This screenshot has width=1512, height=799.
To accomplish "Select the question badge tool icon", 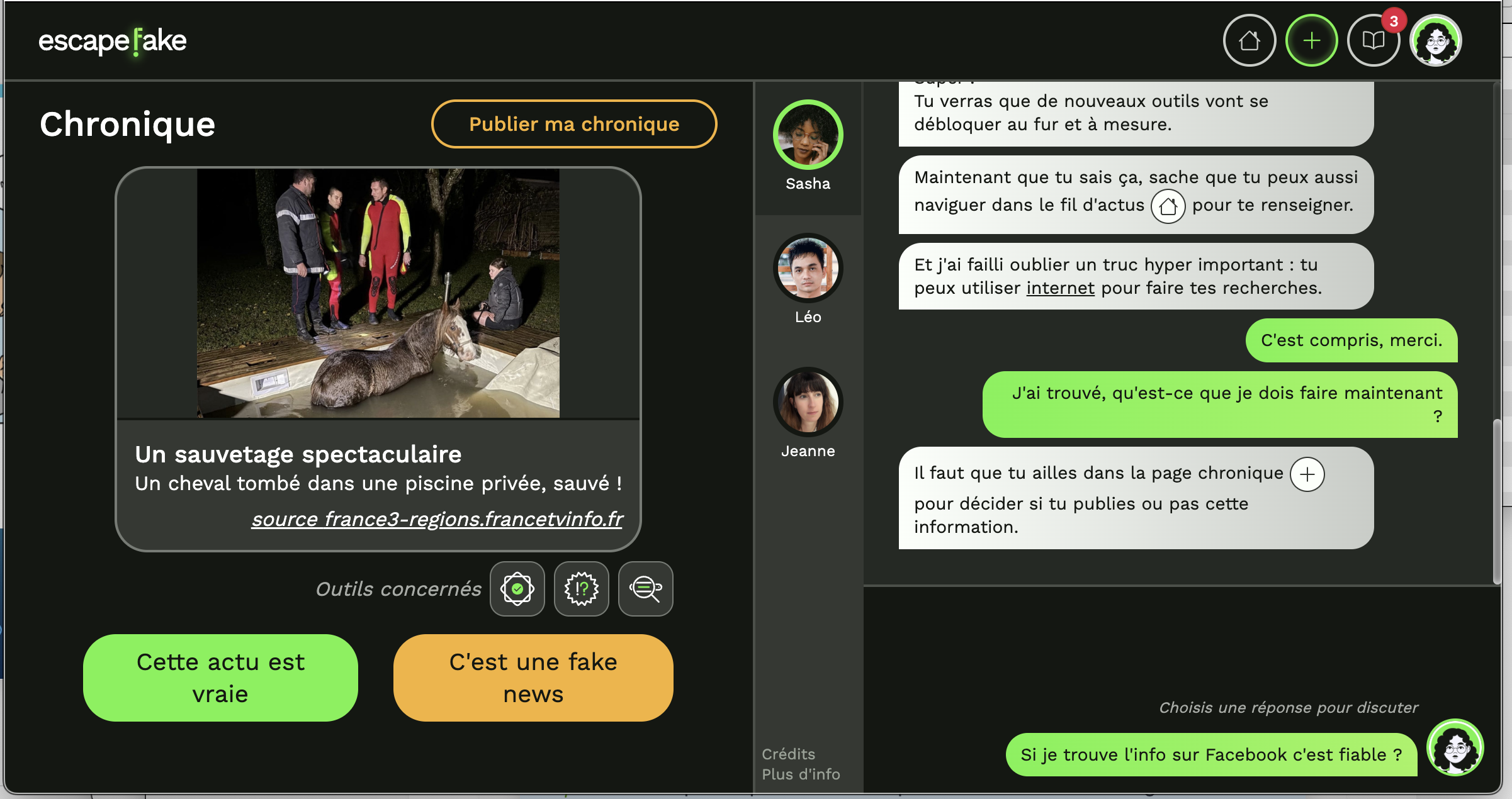I will (582, 589).
